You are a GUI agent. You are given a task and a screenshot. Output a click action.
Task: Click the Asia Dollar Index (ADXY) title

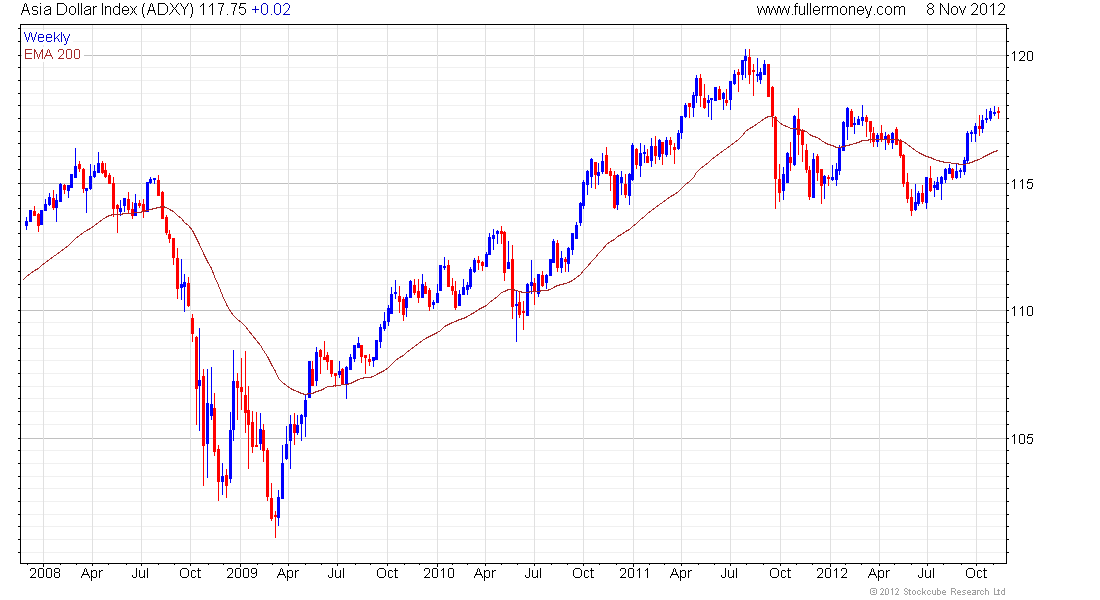click(108, 10)
